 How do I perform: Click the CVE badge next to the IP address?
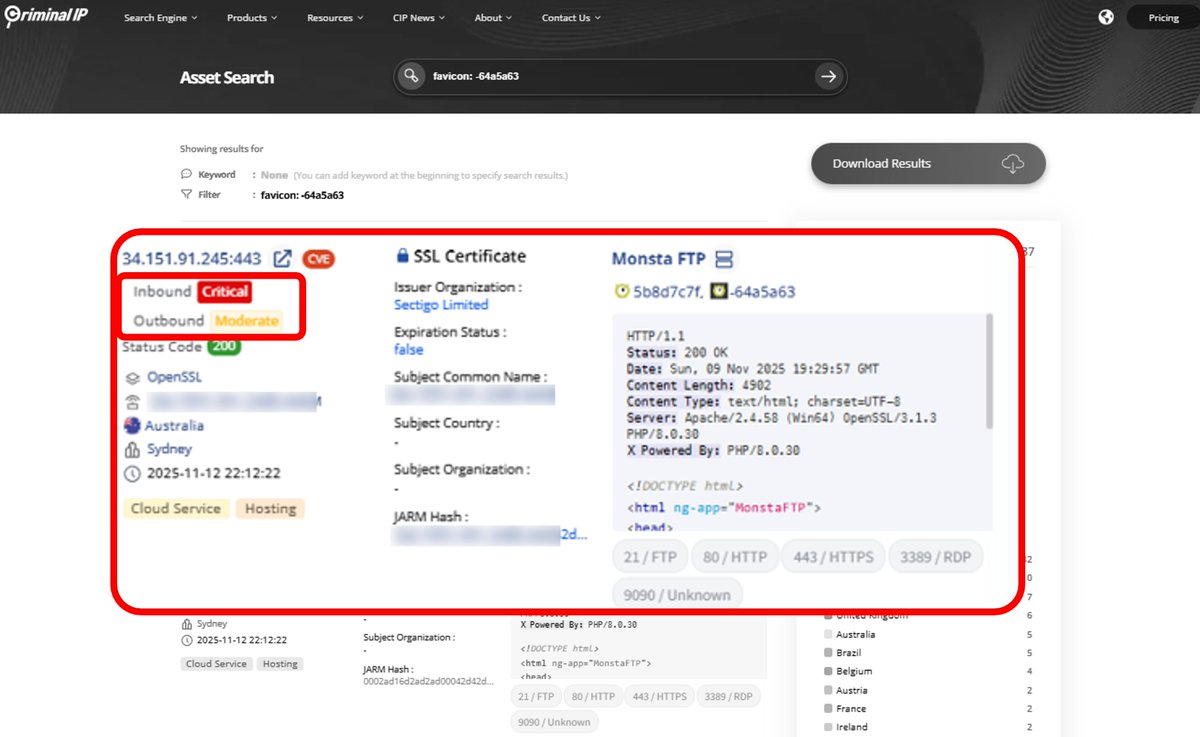coord(318,258)
